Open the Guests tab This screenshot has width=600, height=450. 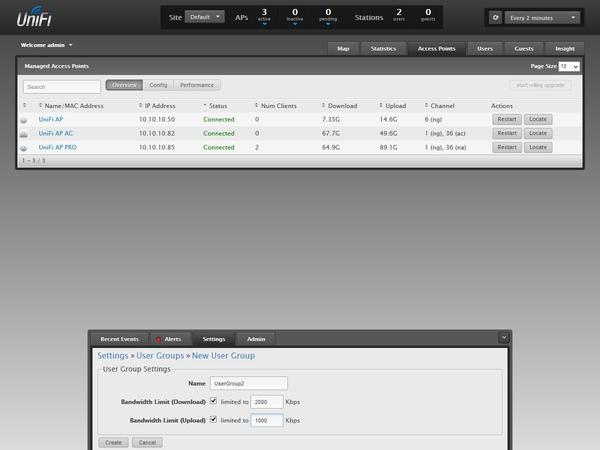[x=524, y=49]
